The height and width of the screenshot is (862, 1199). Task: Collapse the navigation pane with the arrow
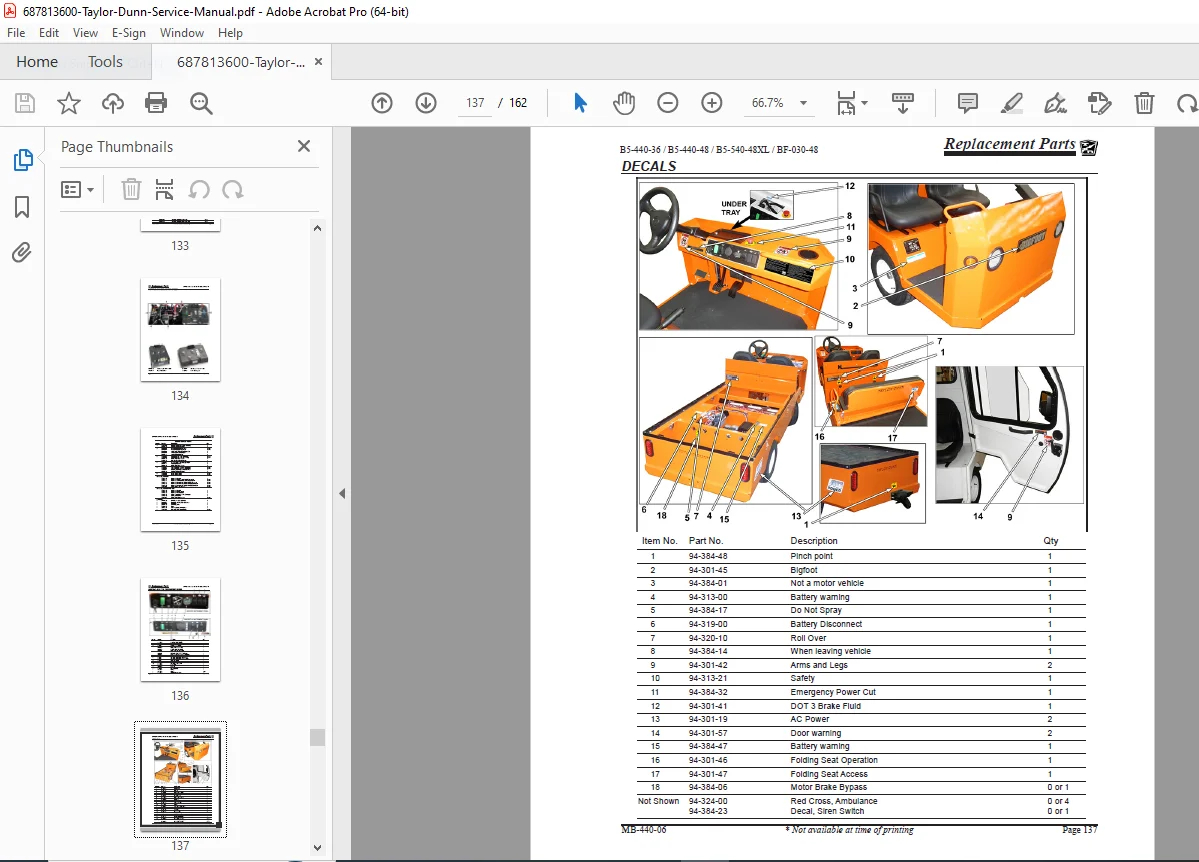[x=343, y=493]
